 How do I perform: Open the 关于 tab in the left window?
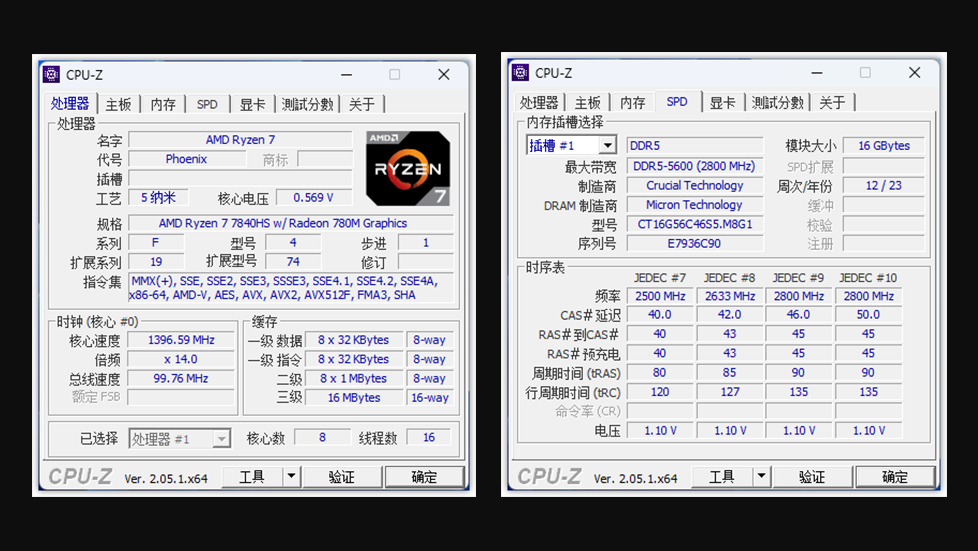362,104
